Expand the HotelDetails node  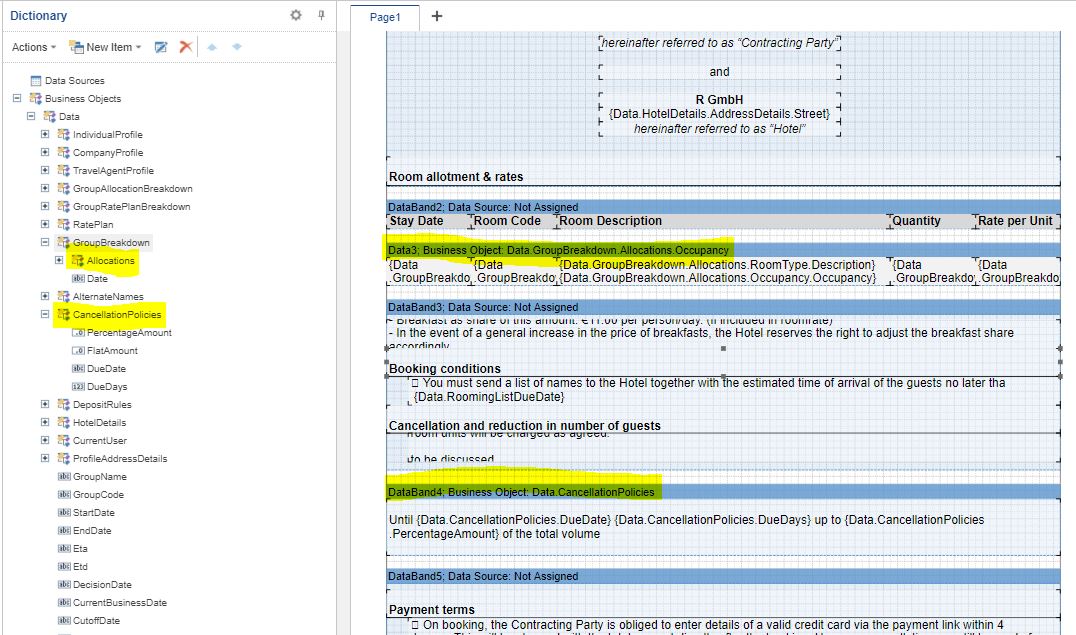tap(45, 423)
